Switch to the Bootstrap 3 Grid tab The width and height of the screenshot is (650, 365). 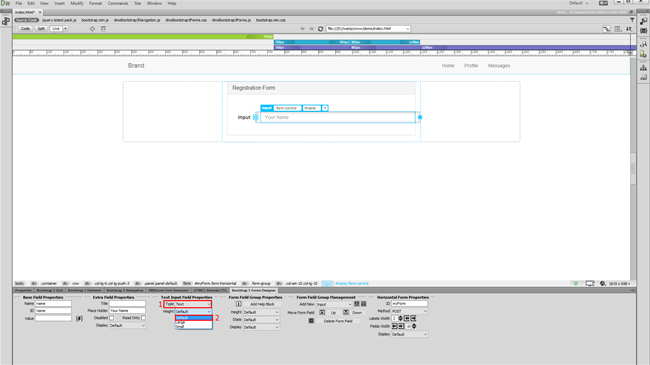click(50, 290)
